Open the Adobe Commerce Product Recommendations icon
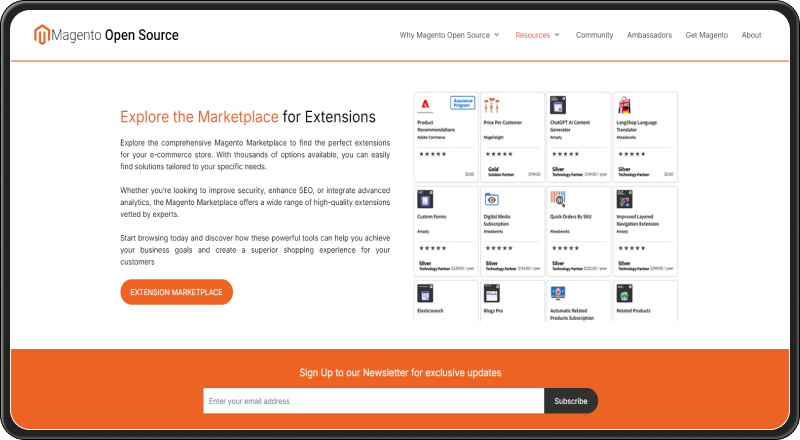800x440 pixels. tap(425, 105)
